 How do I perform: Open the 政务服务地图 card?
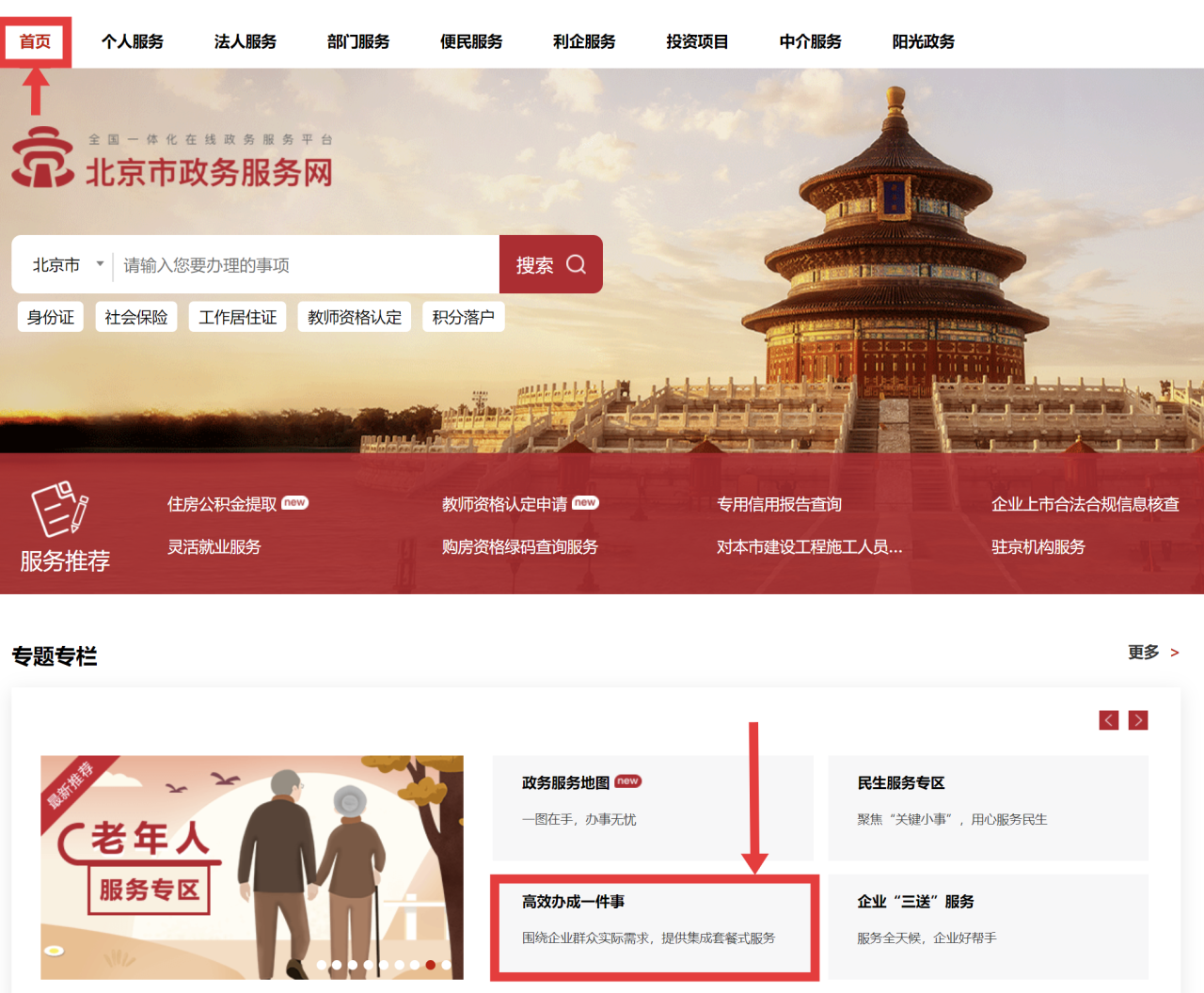(653, 808)
